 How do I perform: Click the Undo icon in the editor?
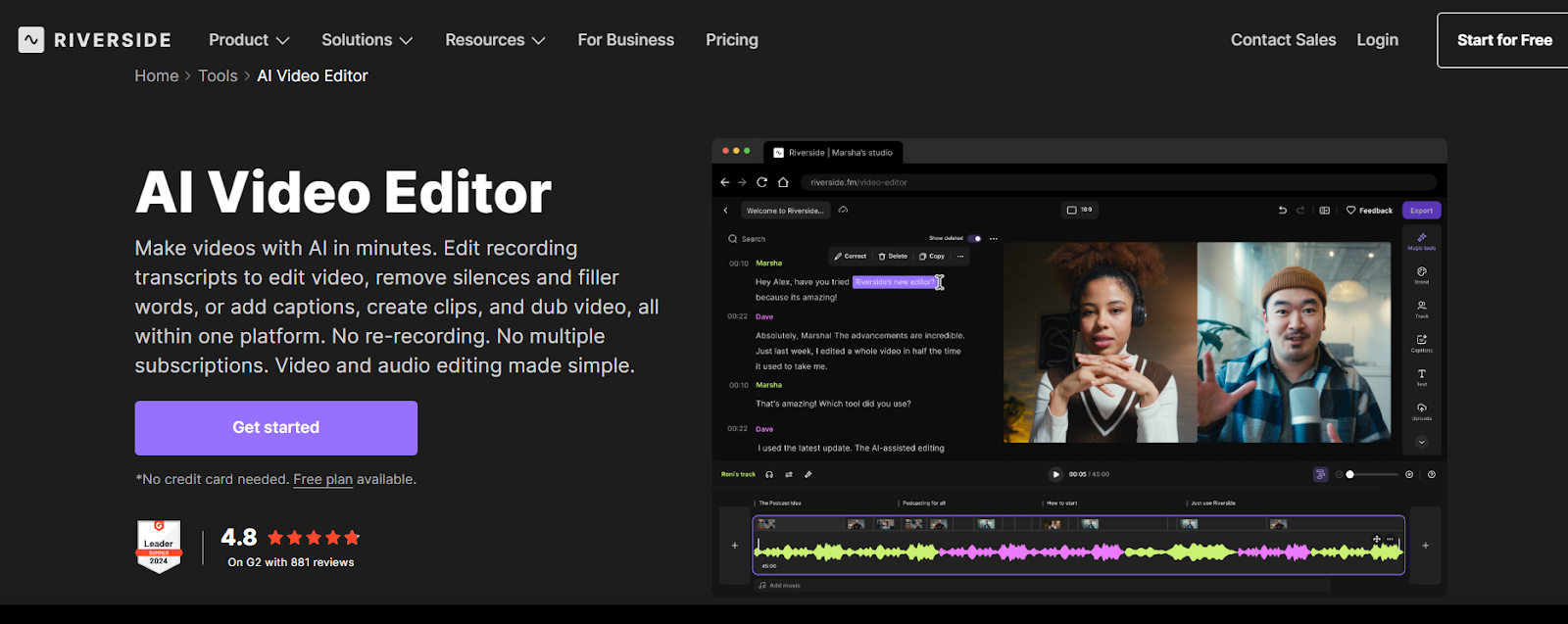pos(1282,211)
